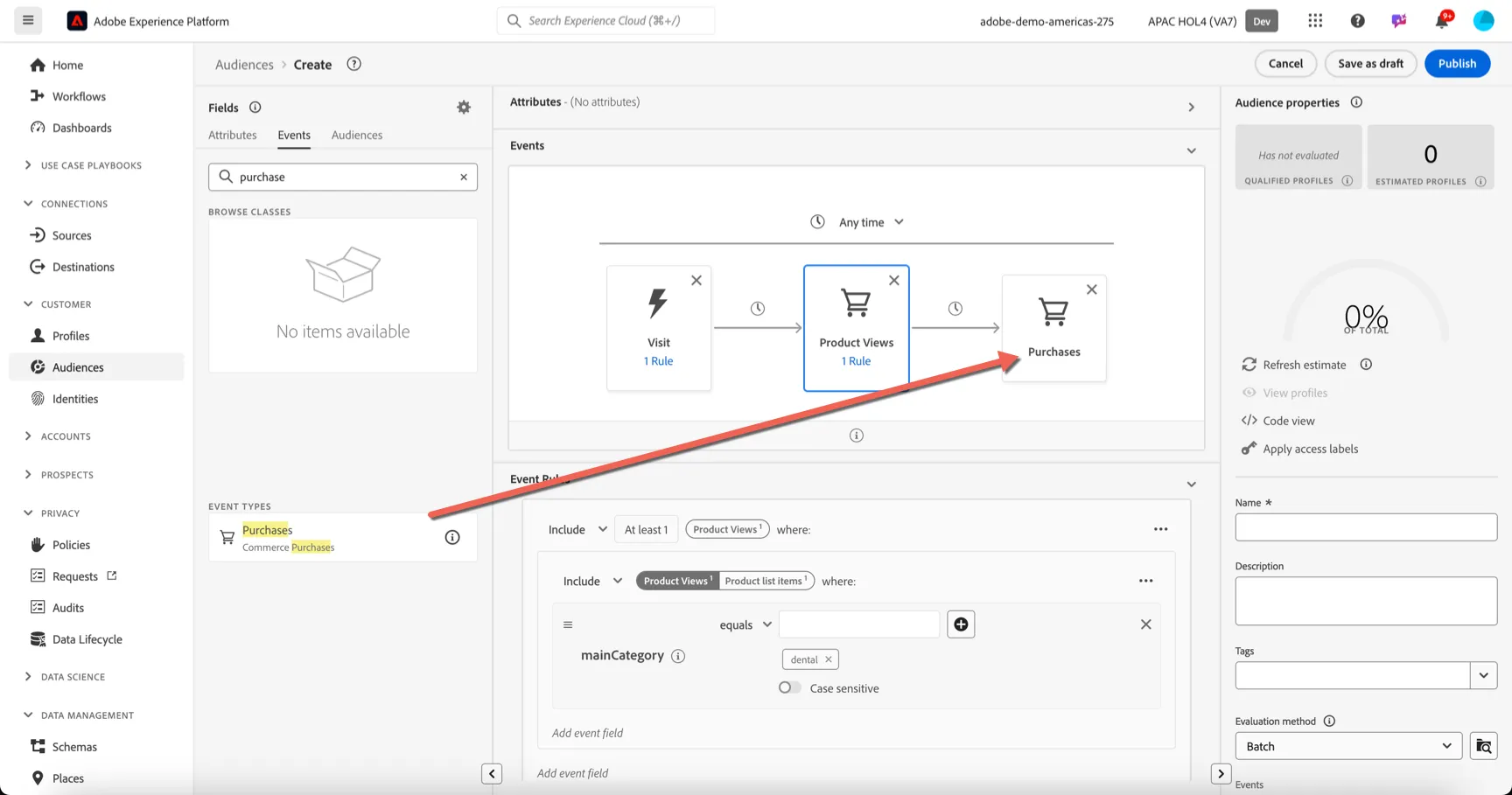Viewport: 1512px width, 795px height.
Task: Add value with the plus button
Action: (x=961, y=624)
